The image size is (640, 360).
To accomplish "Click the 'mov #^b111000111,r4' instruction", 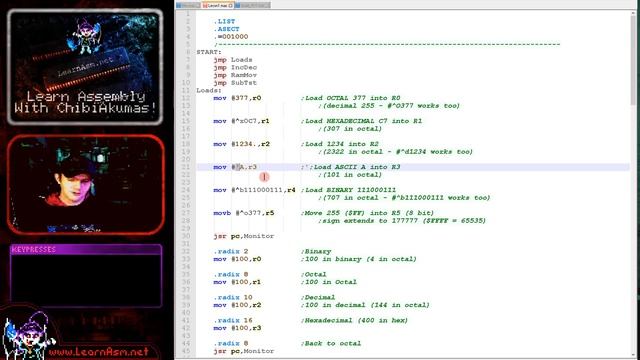I will coord(254,190).
